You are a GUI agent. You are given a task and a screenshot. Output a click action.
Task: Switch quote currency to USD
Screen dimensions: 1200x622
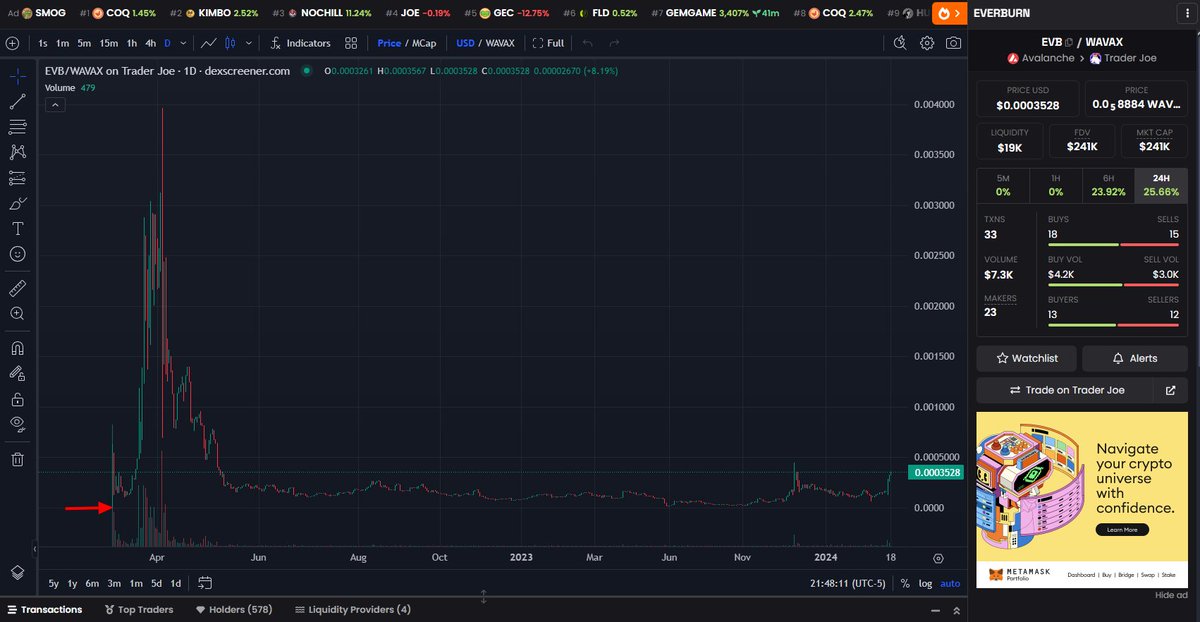click(465, 43)
